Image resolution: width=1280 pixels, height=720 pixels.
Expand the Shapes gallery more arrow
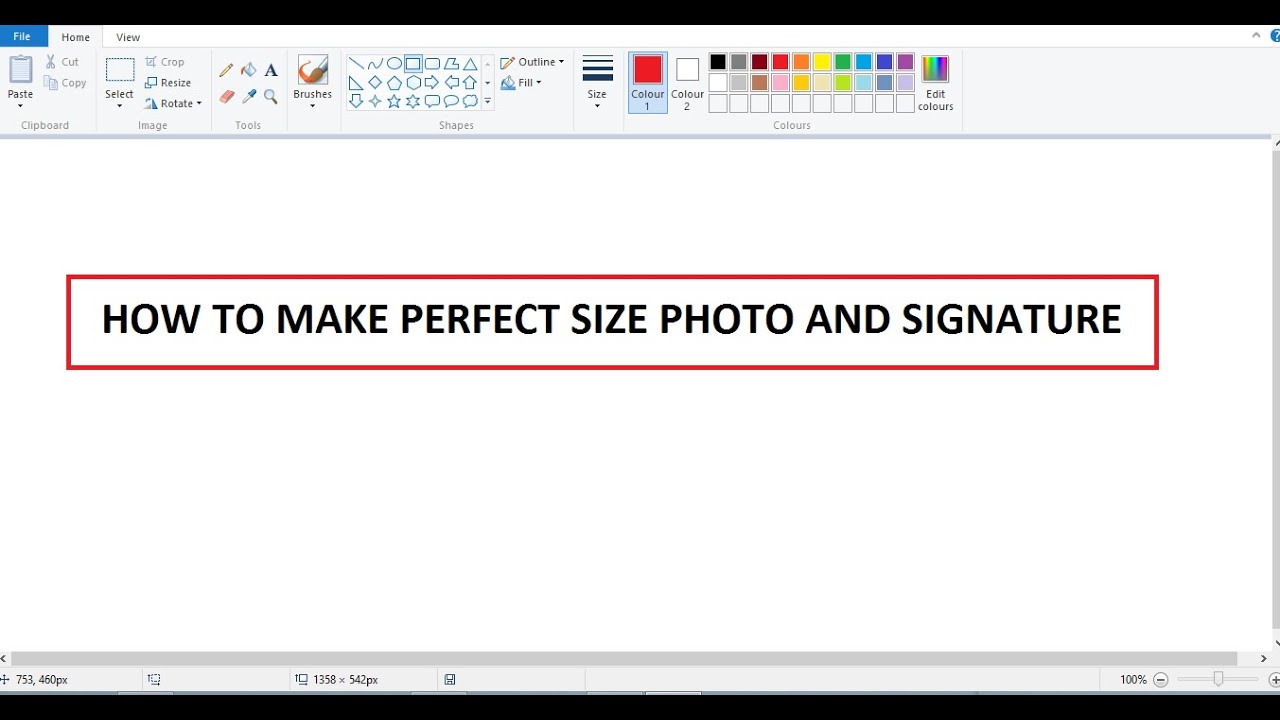(488, 102)
